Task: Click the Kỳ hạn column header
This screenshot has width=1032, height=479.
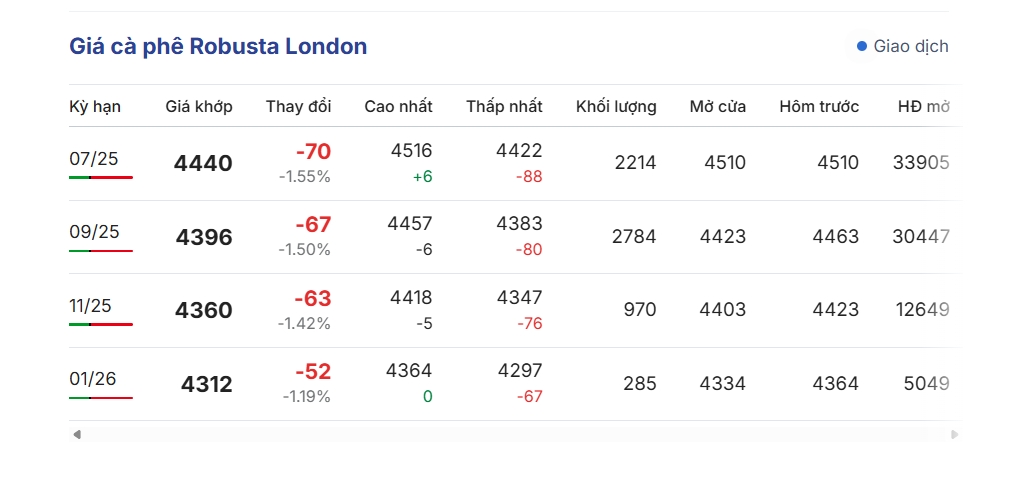Action: [95, 107]
